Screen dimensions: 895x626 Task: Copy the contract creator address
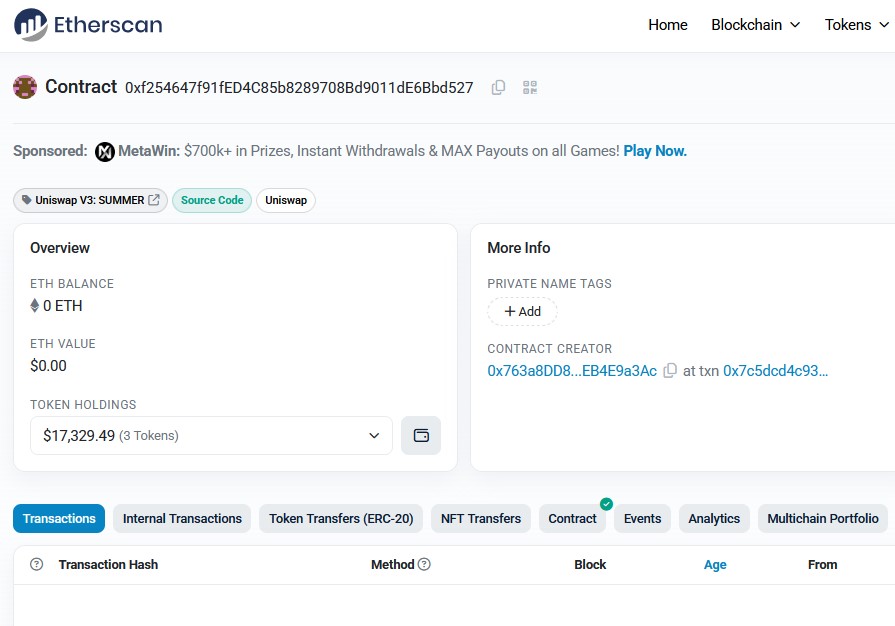(670, 371)
